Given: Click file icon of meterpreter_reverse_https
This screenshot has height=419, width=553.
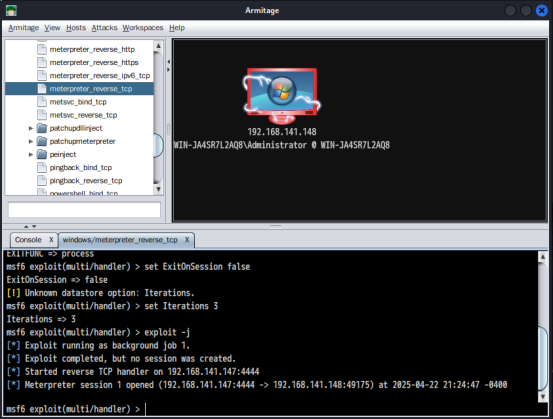Looking at the screenshot, I should [x=42, y=62].
